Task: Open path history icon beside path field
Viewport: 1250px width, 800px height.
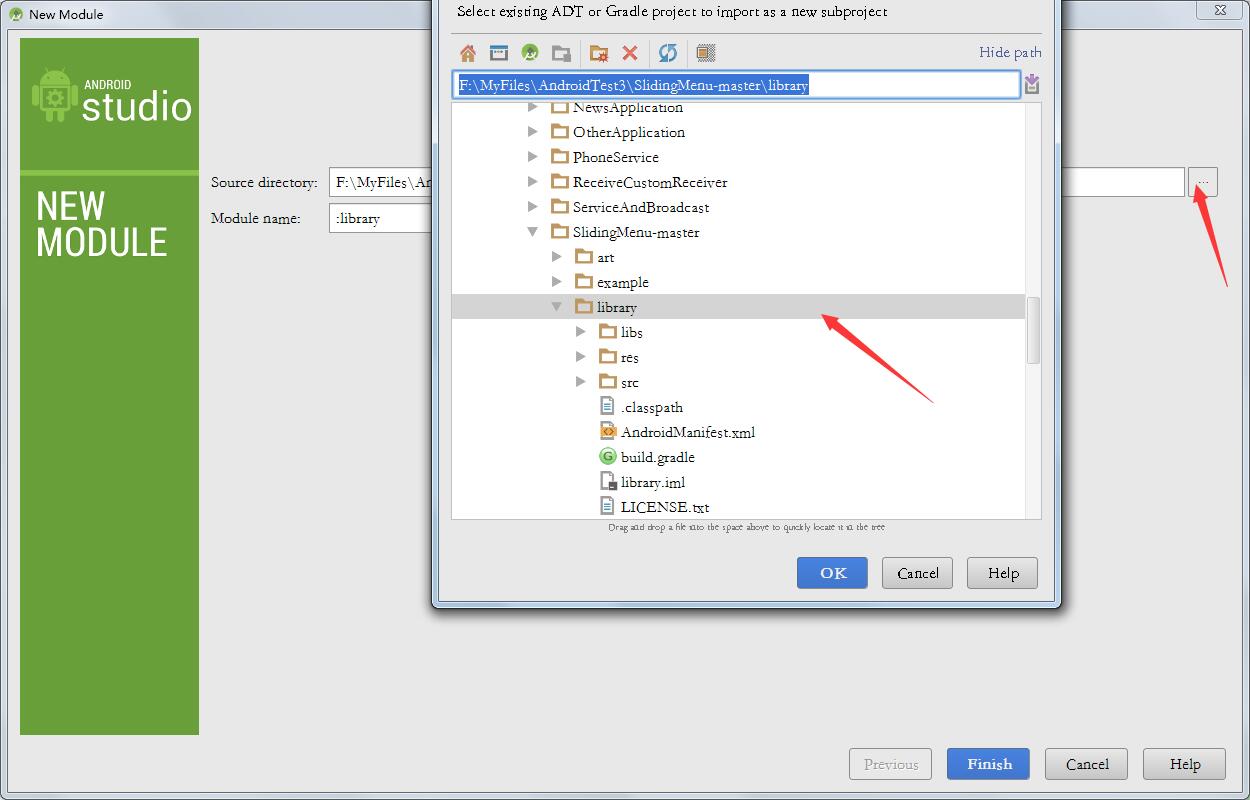Action: coord(1032,84)
